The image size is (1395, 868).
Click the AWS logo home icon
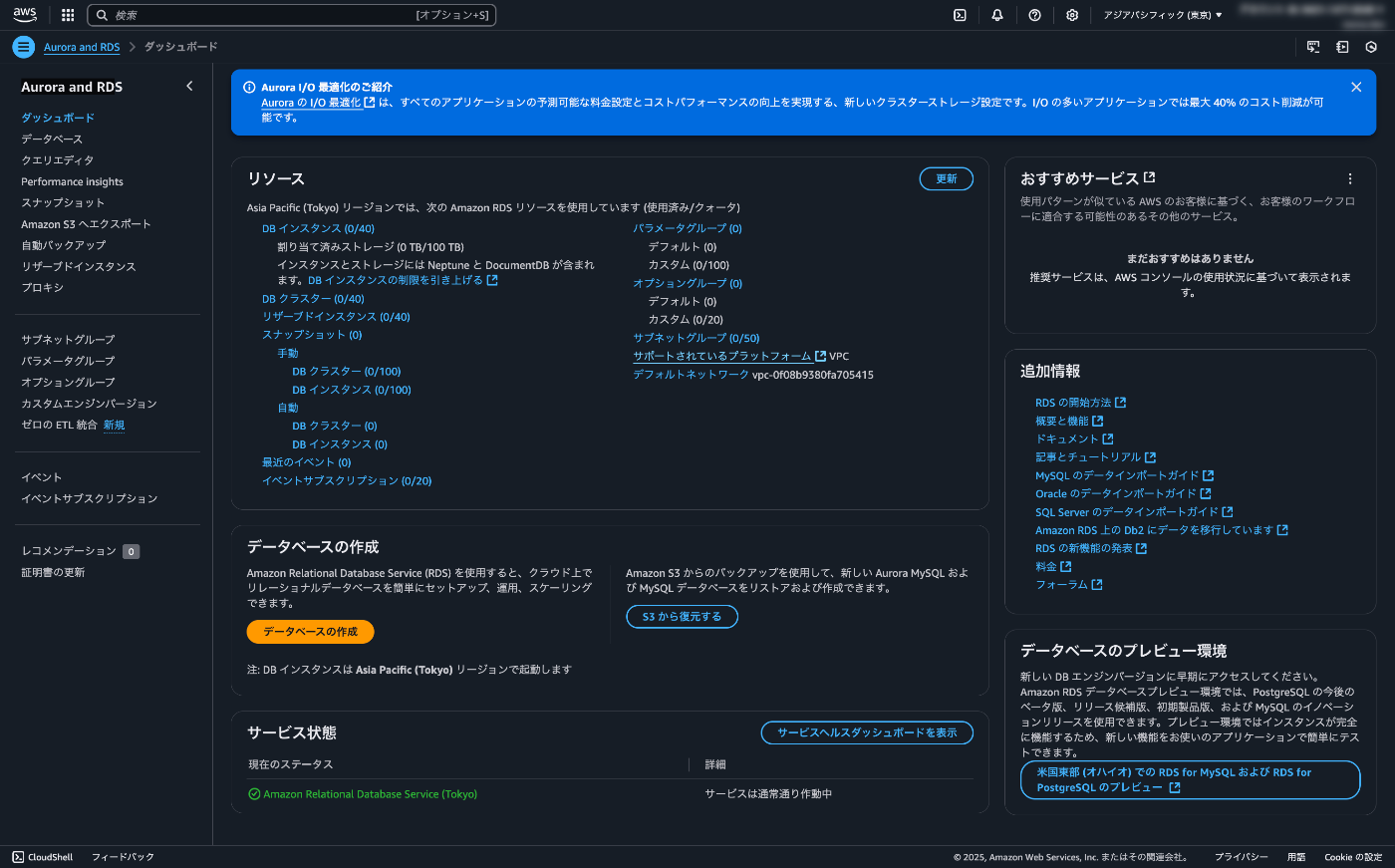(x=25, y=15)
